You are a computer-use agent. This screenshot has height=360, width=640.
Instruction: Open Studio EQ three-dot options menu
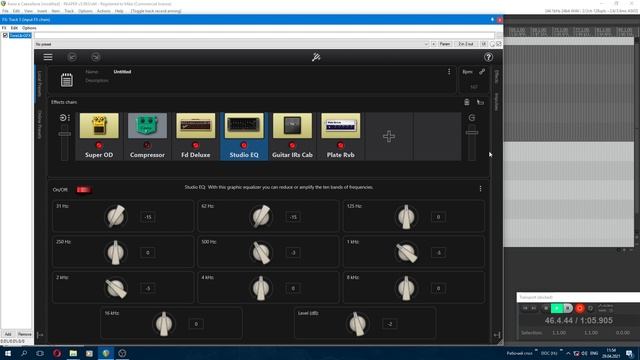480,189
